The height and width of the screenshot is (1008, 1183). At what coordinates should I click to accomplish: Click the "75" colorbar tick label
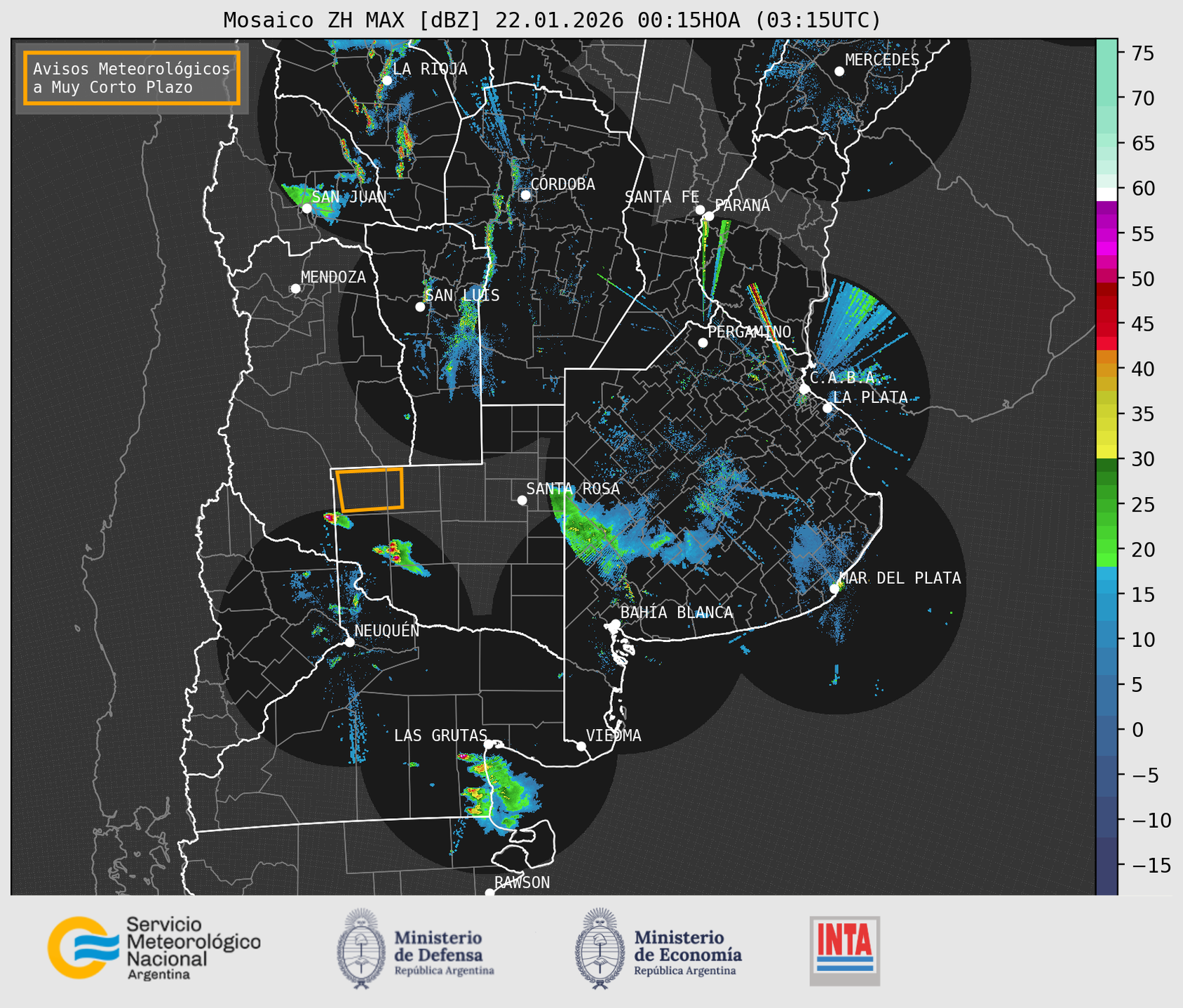pyautogui.click(x=1142, y=53)
